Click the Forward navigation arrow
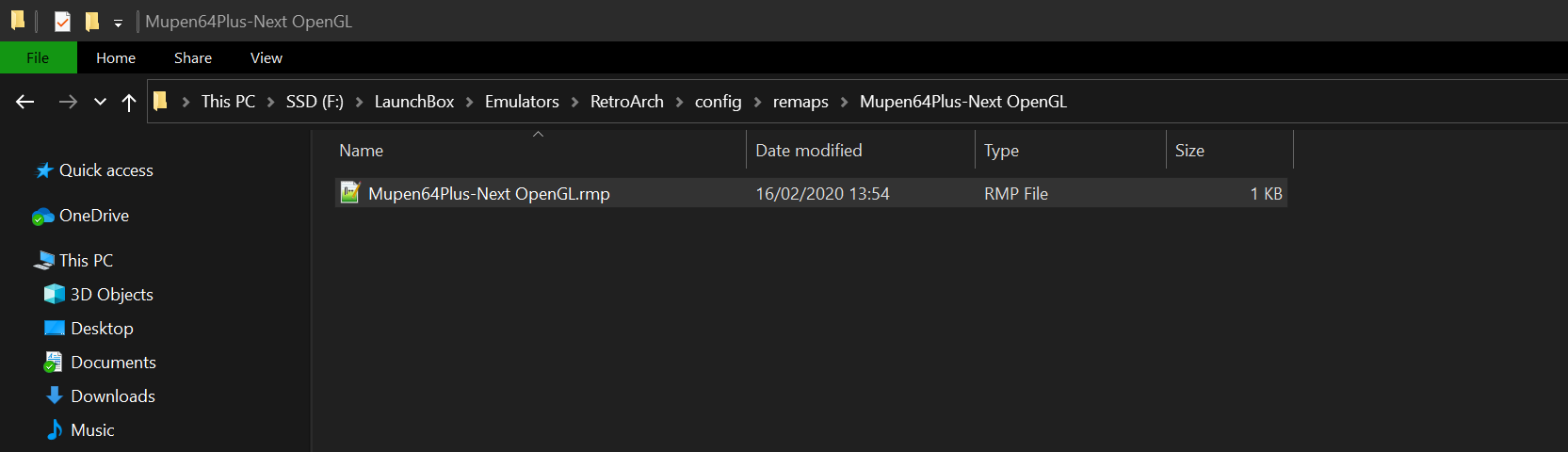1568x452 pixels. [68, 102]
